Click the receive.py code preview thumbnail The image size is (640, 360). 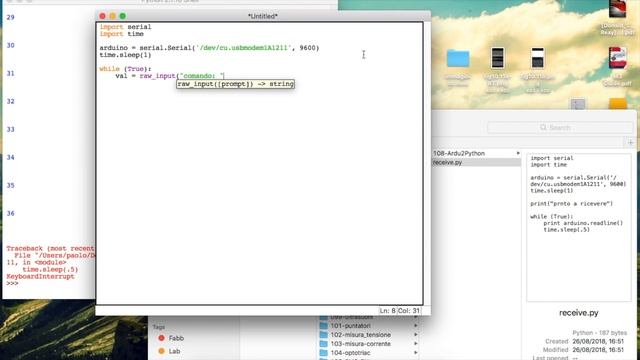pyautogui.click(x=579, y=227)
